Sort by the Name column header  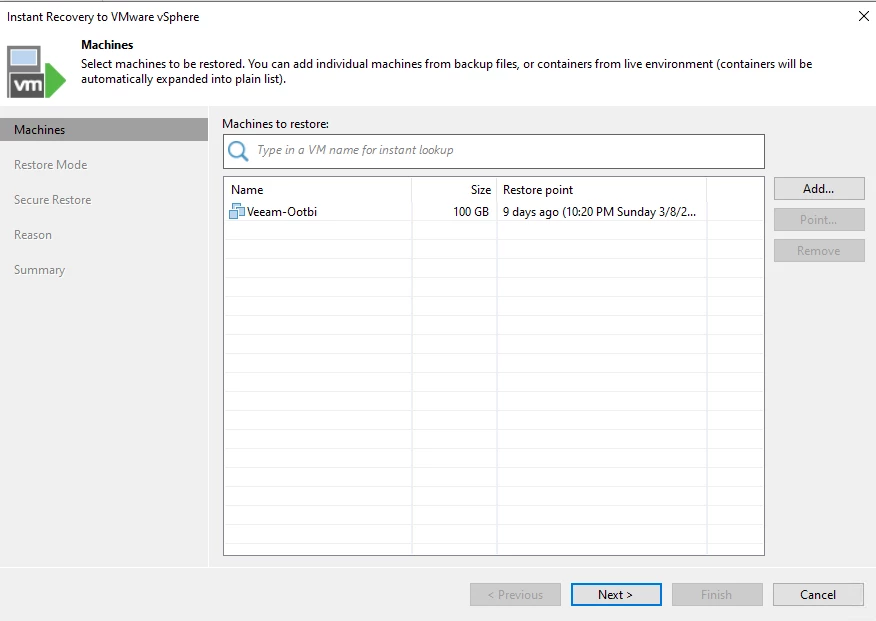pyautogui.click(x=318, y=190)
